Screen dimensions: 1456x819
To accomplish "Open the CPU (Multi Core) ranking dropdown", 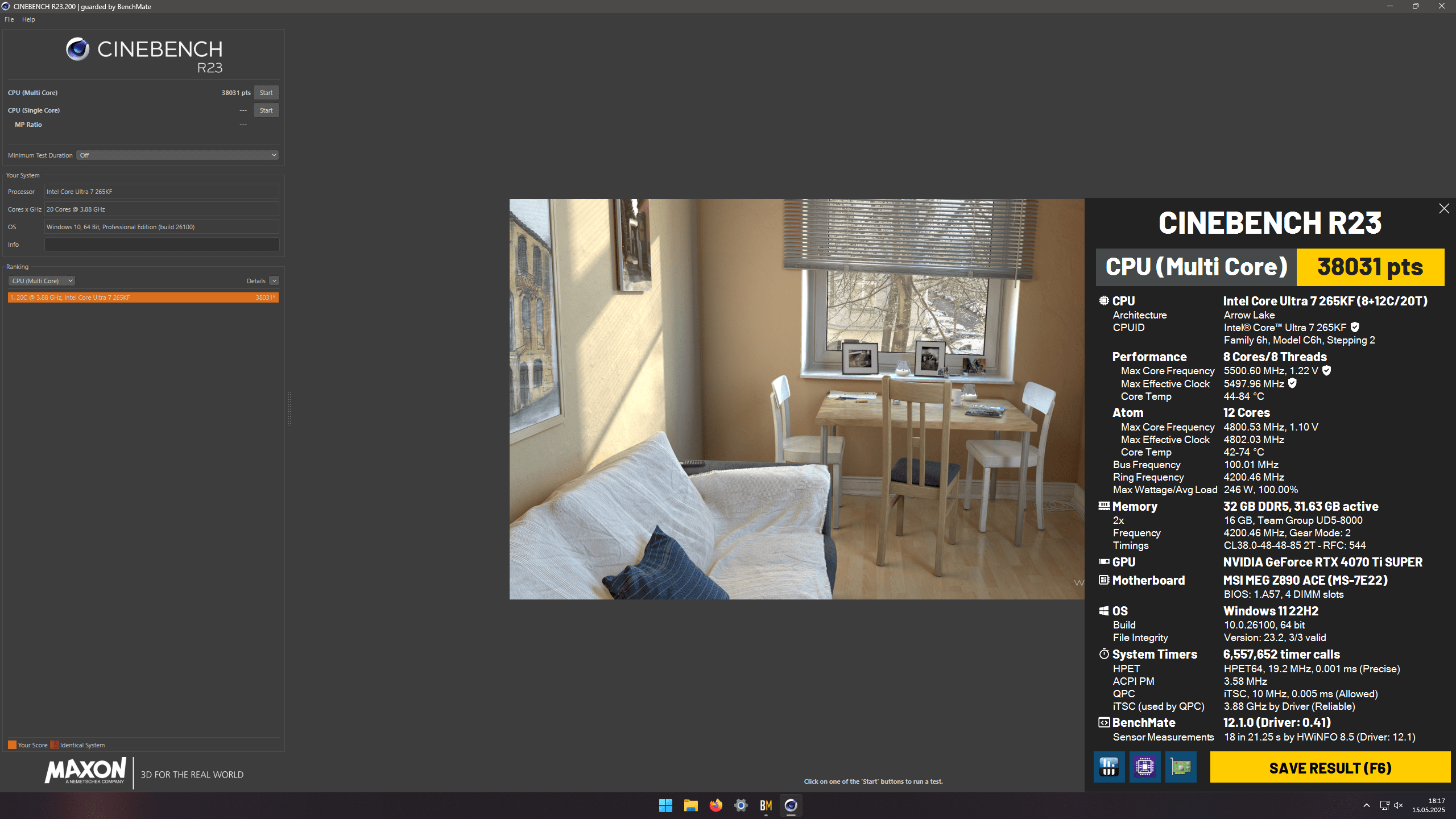I will 42,281.
